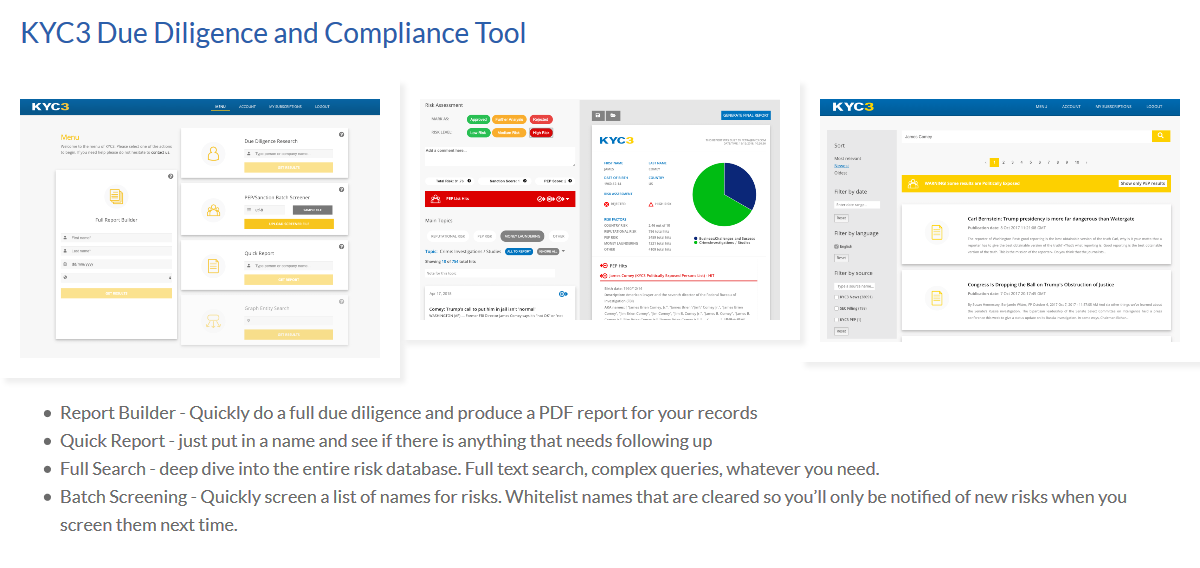Viewport: 1200px width, 568px height.
Task: Click the red PEP Hits icon in the report
Action: pos(603,265)
